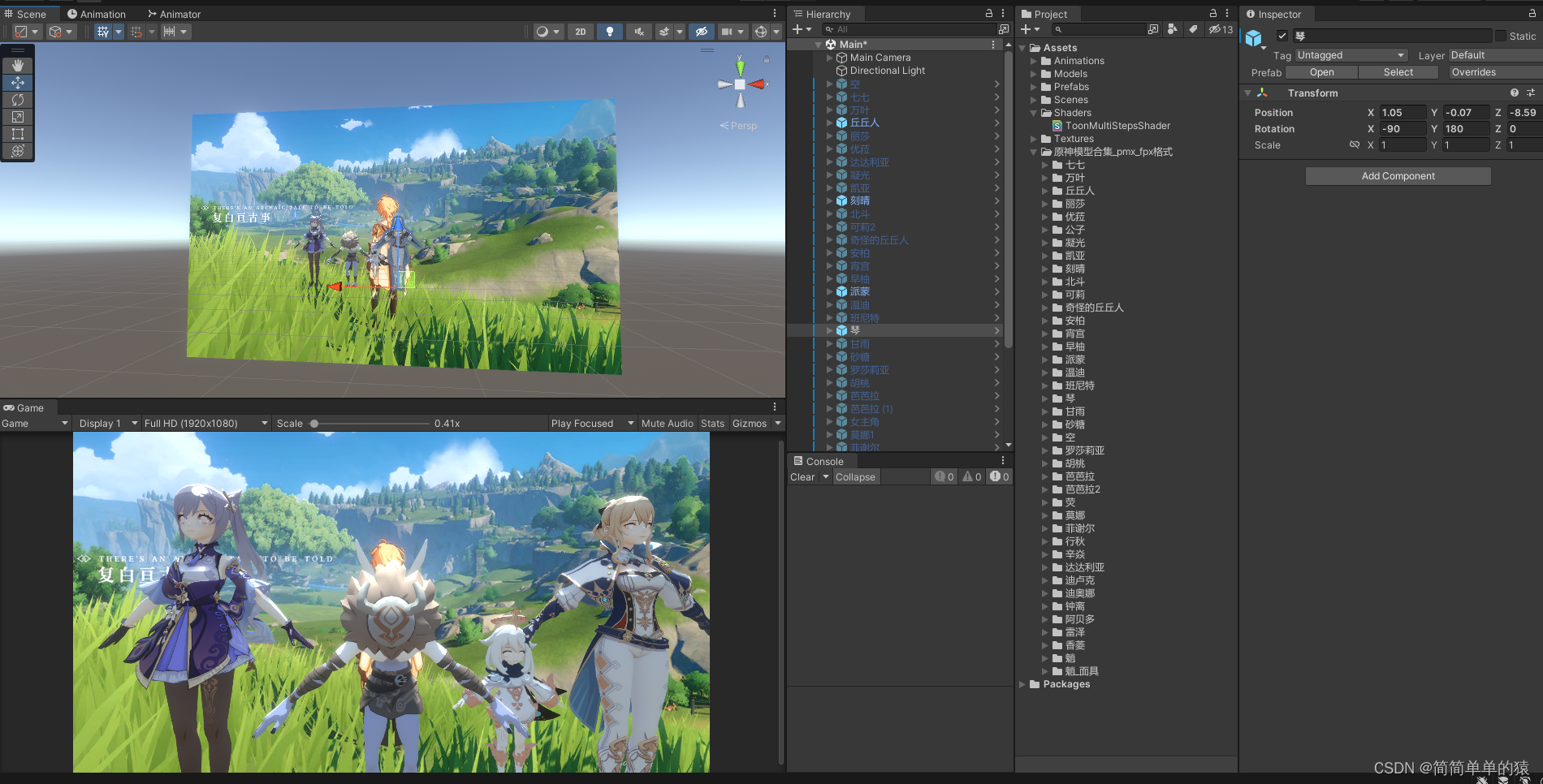Switch to the Animation tab
This screenshot has height=784, width=1543.
(97, 14)
